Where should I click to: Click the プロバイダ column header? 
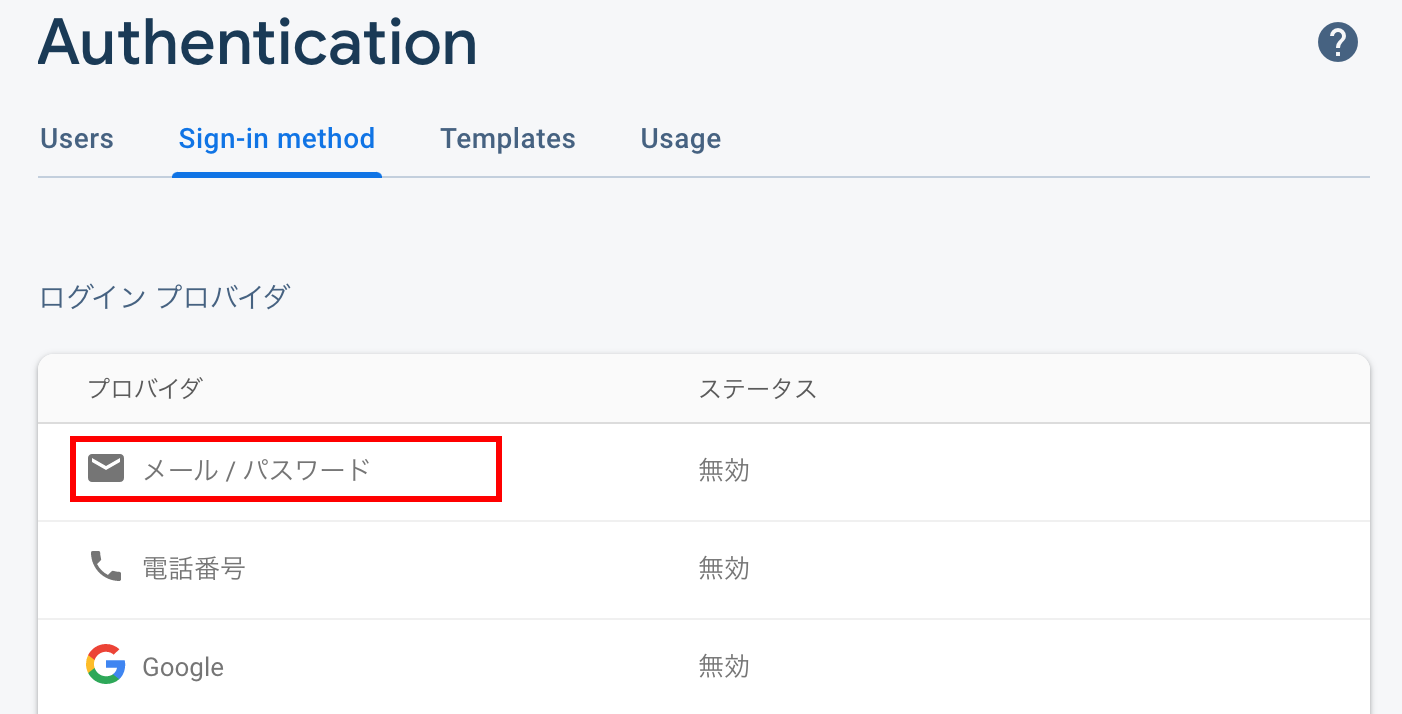pyautogui.click(x=144, y=388)
